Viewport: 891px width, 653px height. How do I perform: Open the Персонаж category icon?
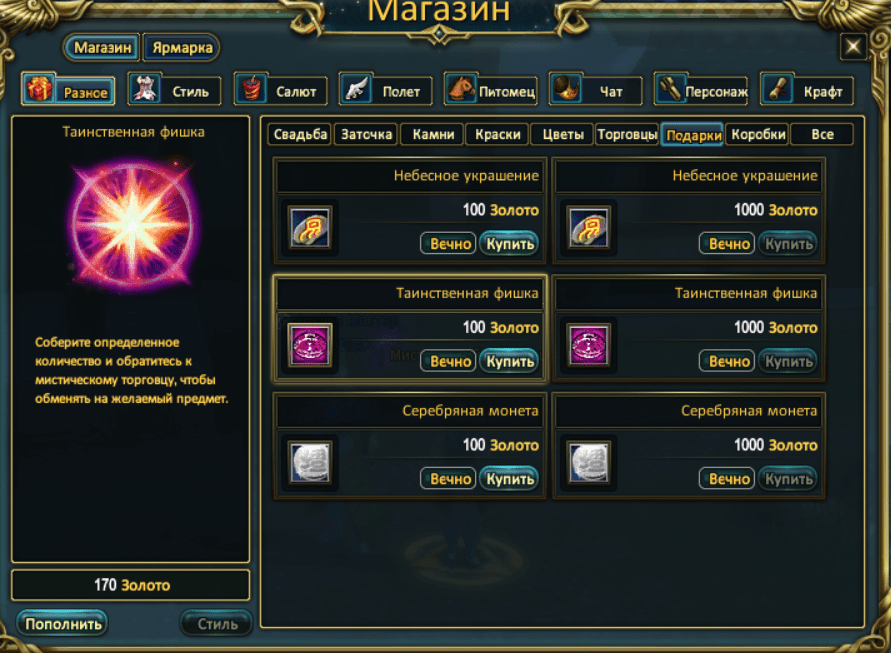[x=671, y=89]
